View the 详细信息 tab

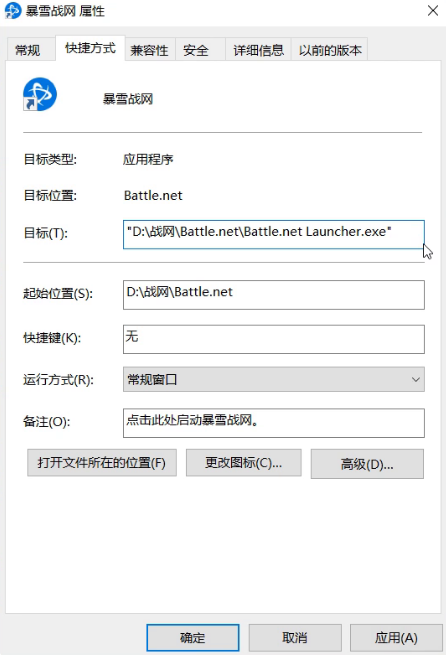tap(258, 50)
